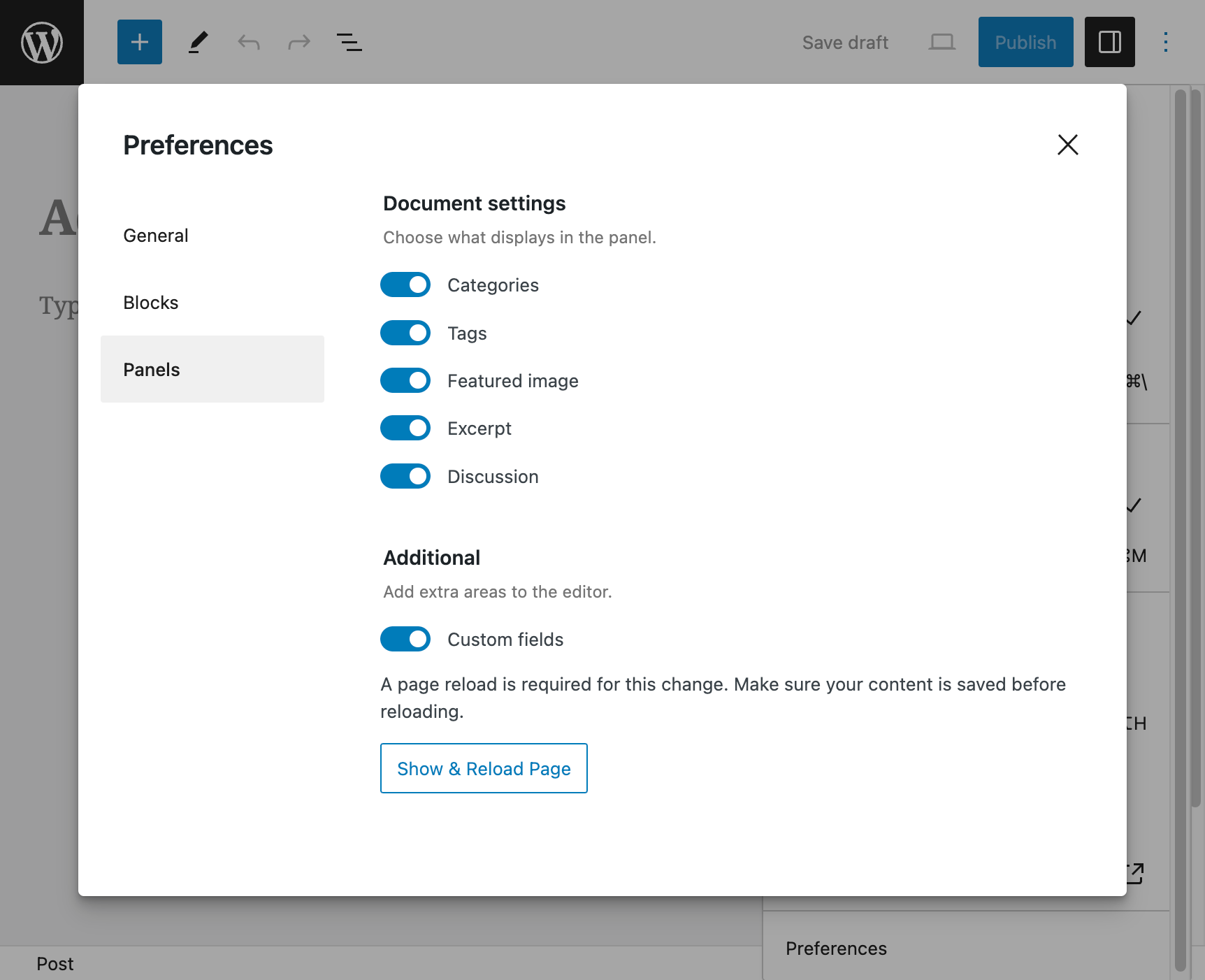Viewport: 1205px width, 980px height.
Task: Publish the post
Action: tap(1025, 42)
